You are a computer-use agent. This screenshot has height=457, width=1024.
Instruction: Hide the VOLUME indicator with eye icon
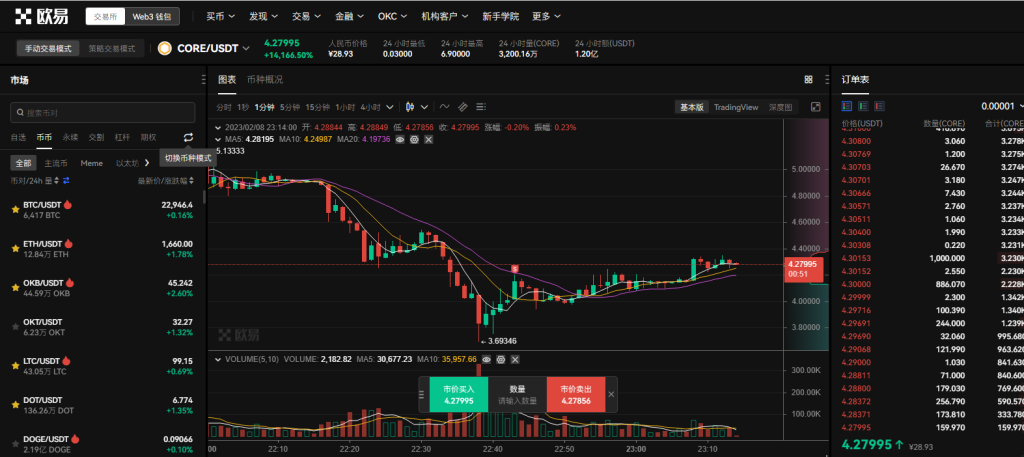pos(487,359)
